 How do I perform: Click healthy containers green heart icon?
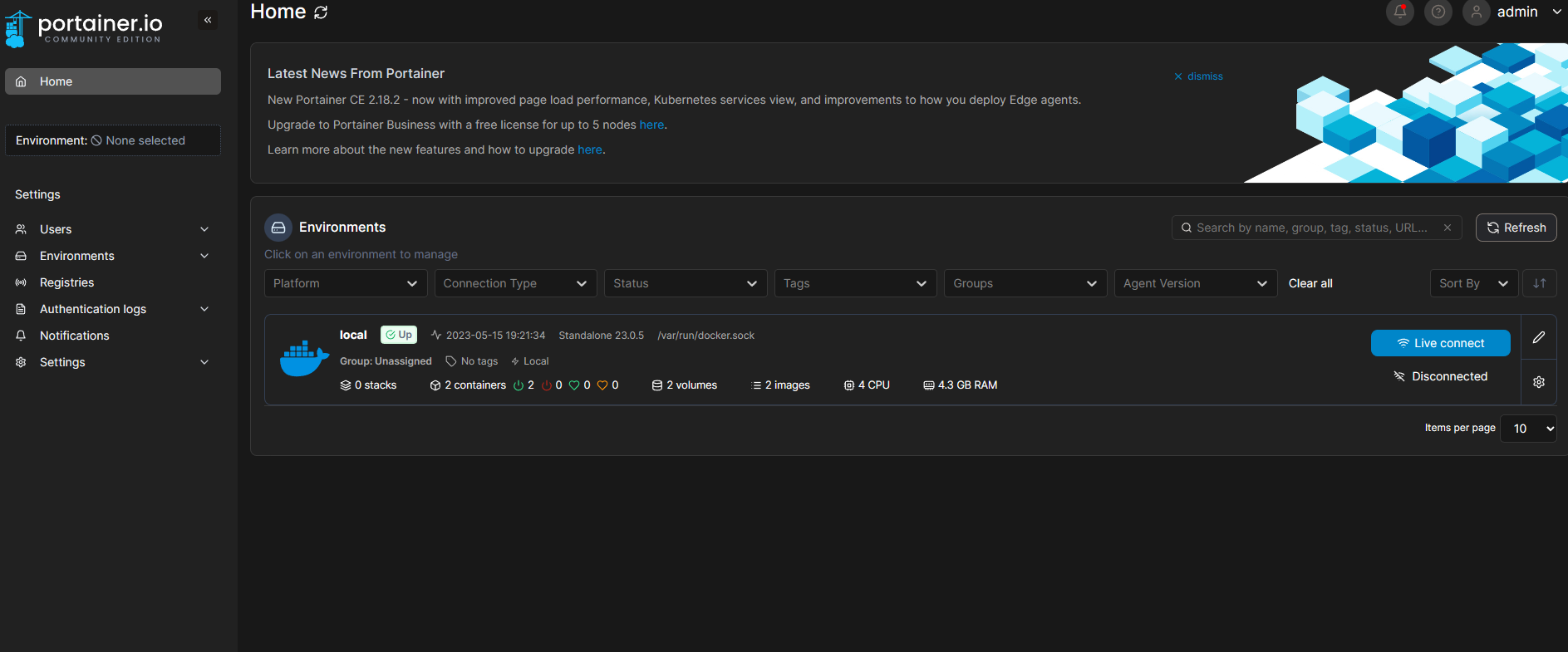[x=574, y=385]
